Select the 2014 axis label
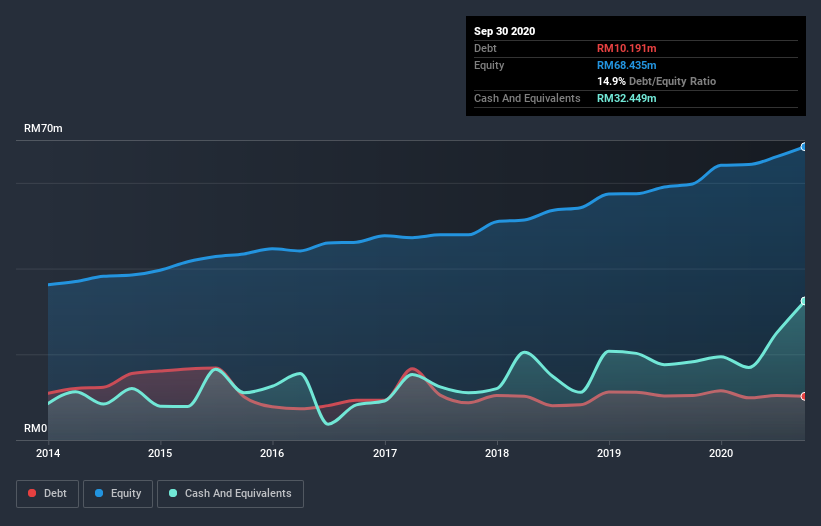The height and width of the screenshot is (526, 821). (48, 453)
